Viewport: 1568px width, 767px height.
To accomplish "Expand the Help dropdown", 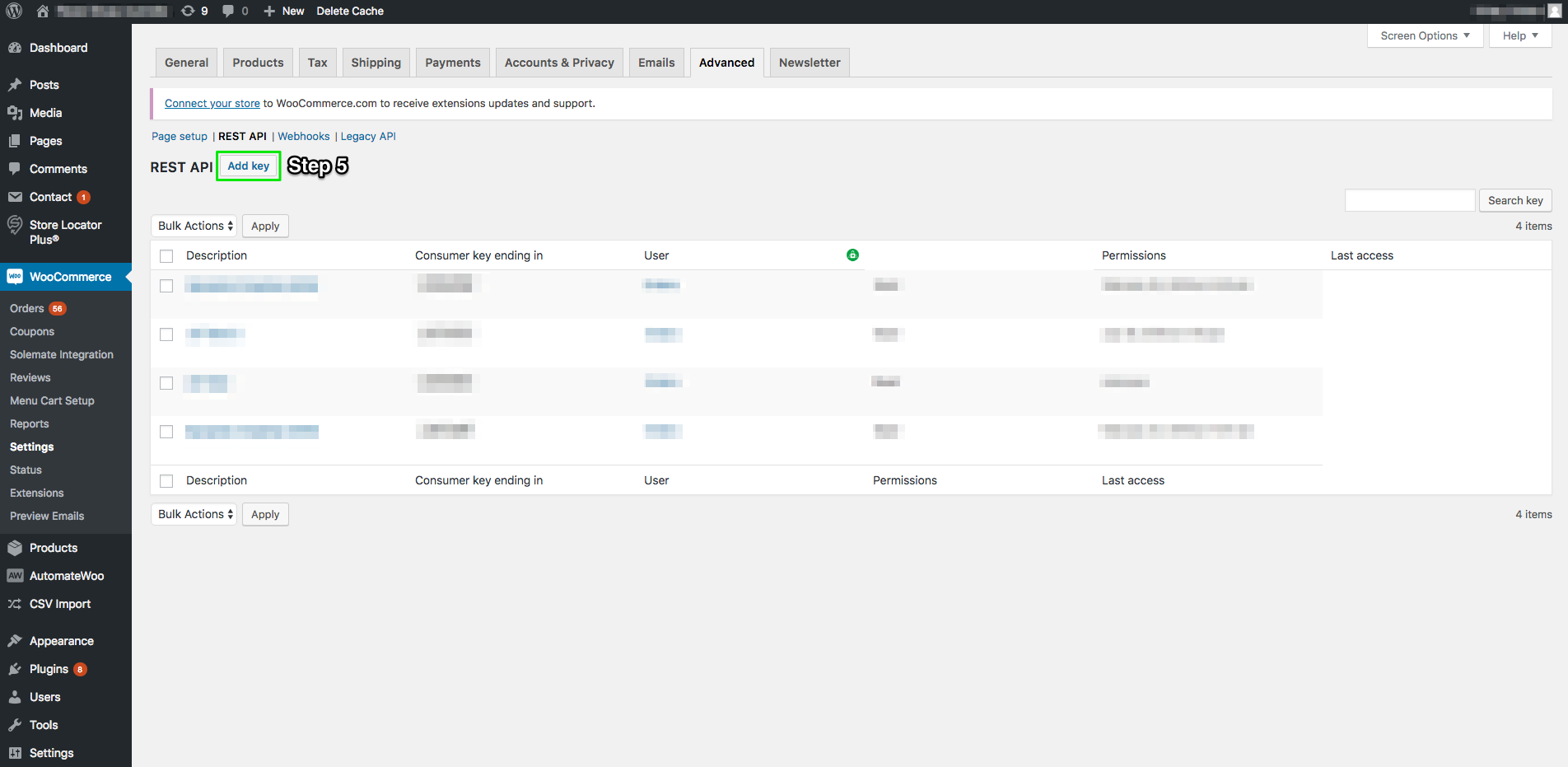I will [1520, 35].
